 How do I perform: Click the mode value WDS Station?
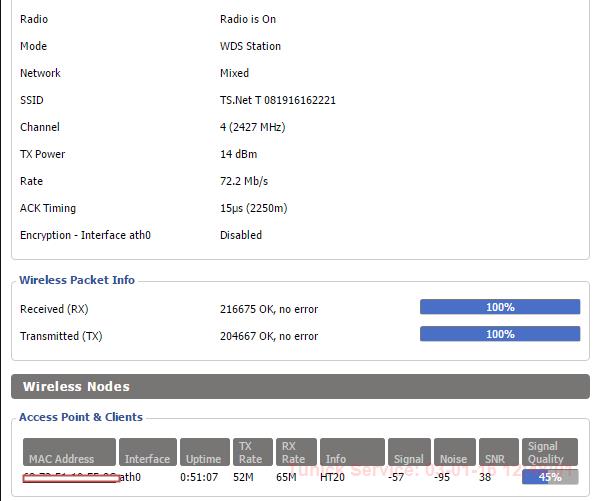click(250, 46)
